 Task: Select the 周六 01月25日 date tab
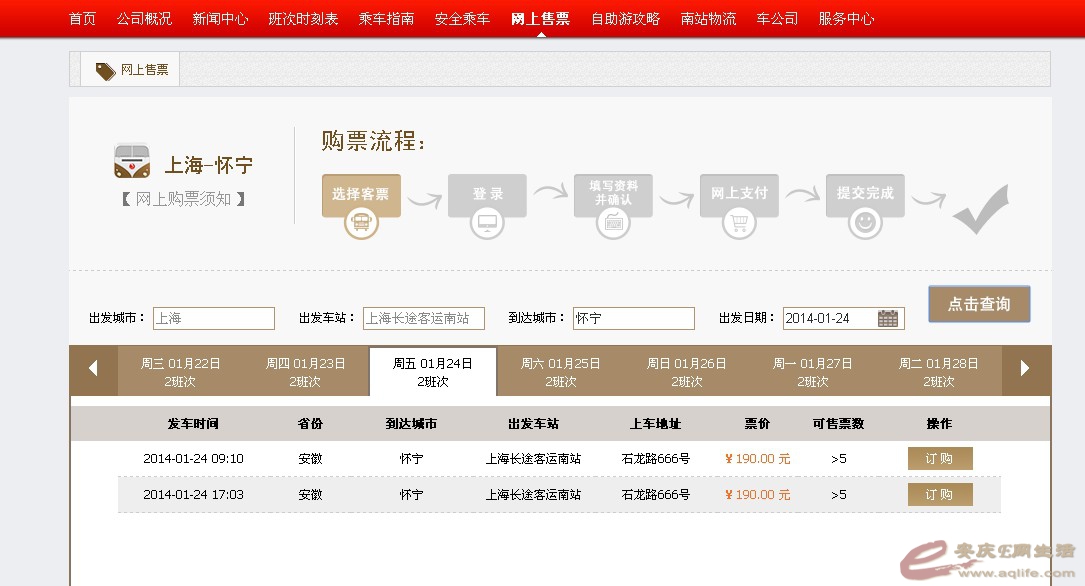pyautogui.click(x=560, y=371)
